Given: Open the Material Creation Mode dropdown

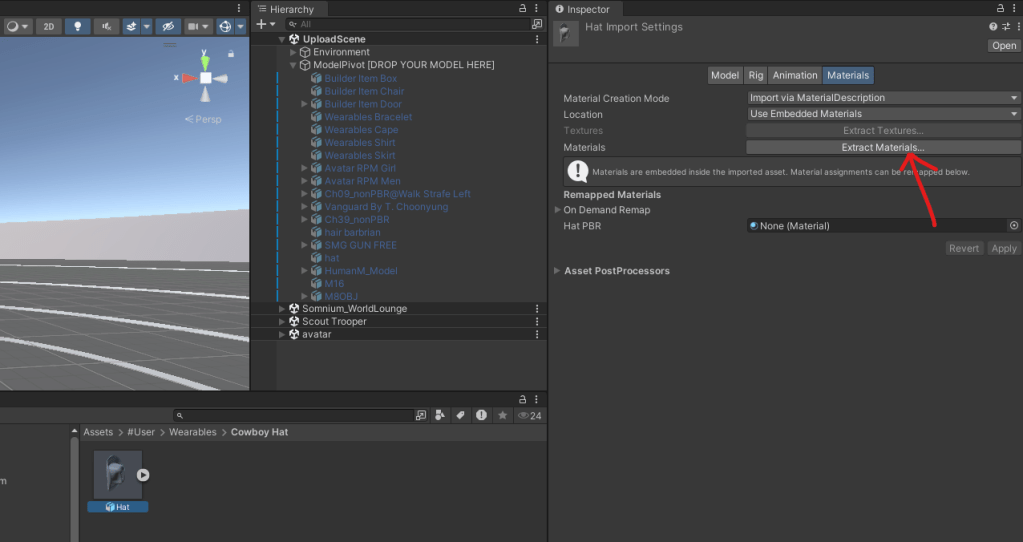Looking at the screenshot, I should (883, 98).
